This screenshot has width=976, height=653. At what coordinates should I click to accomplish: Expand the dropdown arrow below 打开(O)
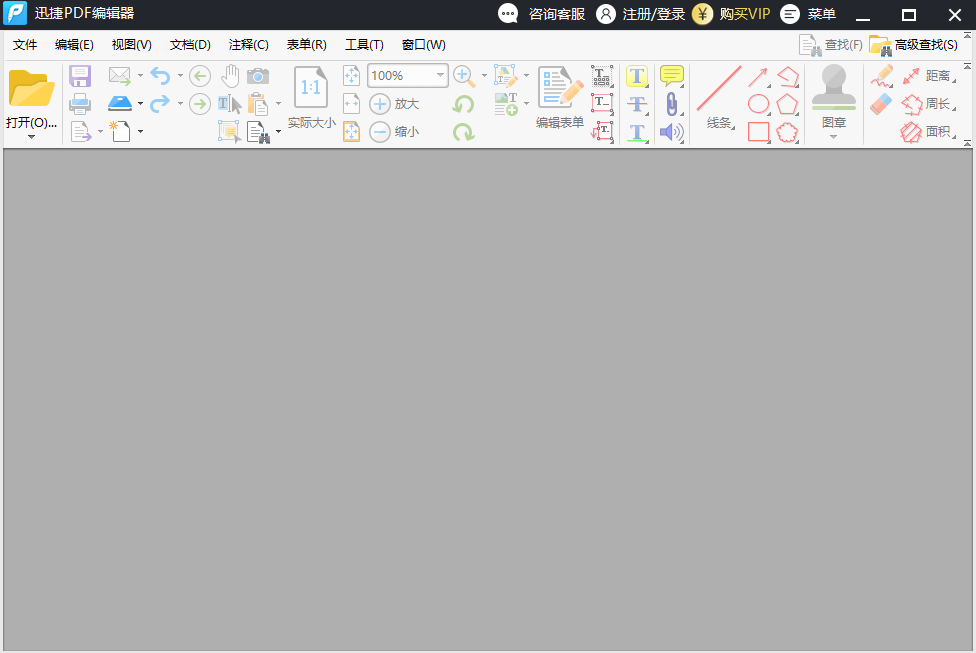click(x=31, y=136)
